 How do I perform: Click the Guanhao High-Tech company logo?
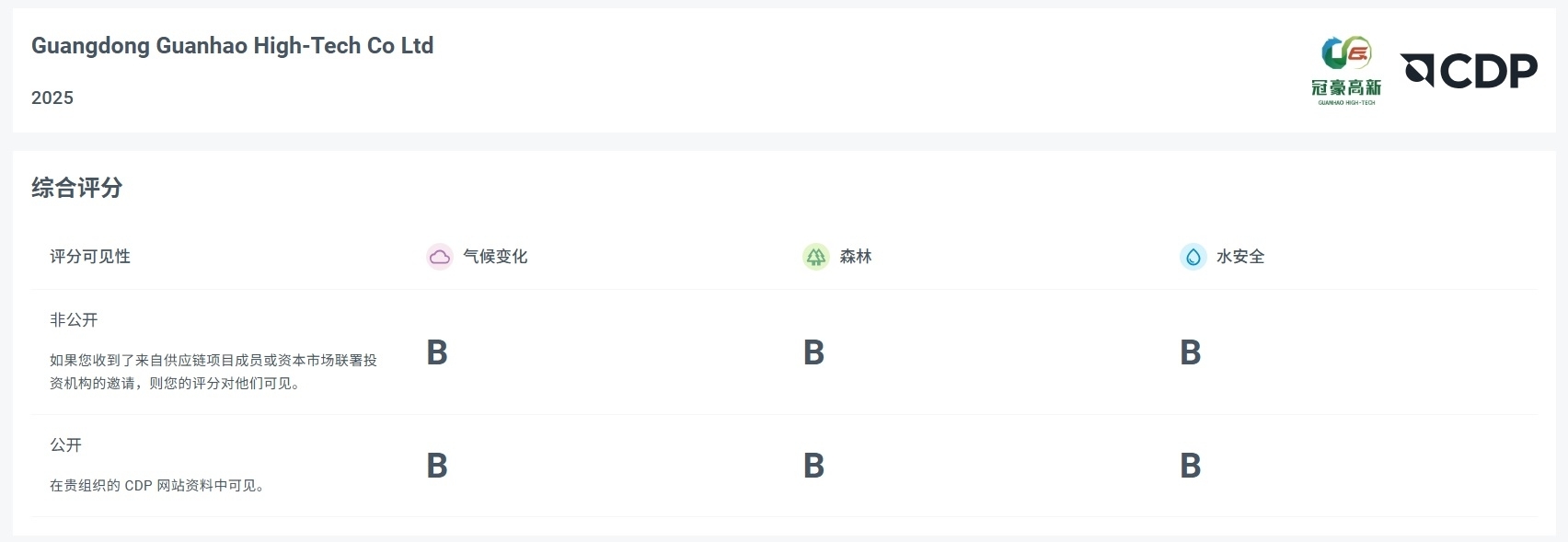pyautogui.click(x=1346, y=71)
